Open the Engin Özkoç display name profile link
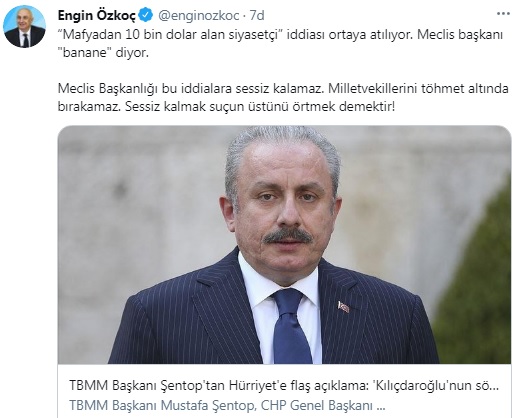The height and width of the screenshot is (418, 519). point(97,15)
